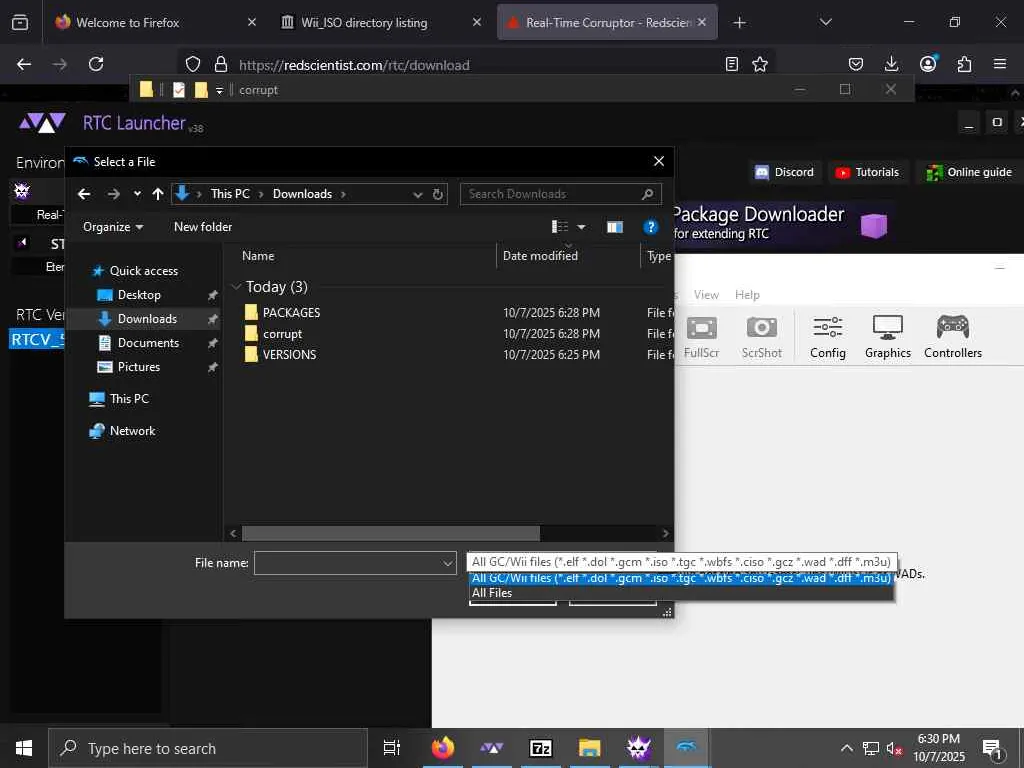Image resolution: width=1024 pixels, height=768 pixels.
Task: Refresh the Downloads folder listing
Action: [x=438, y=194]
